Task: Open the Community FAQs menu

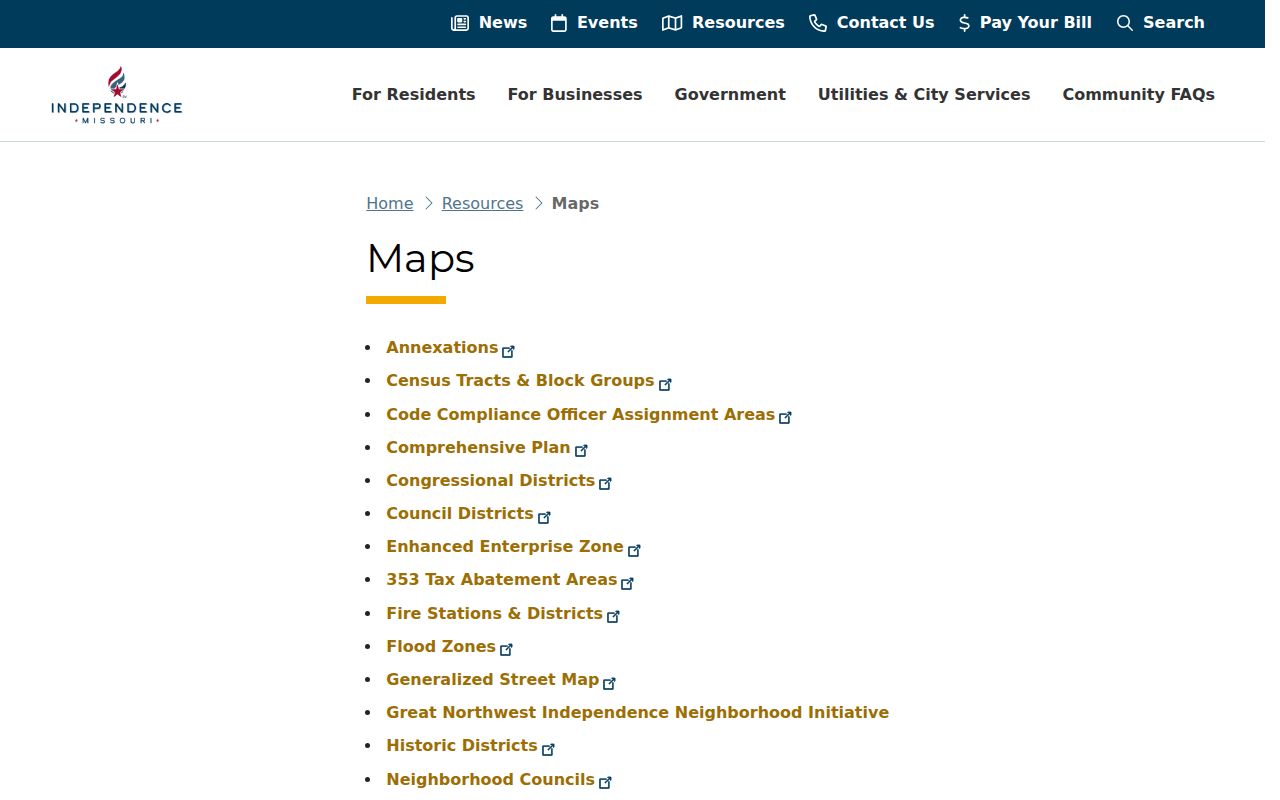Action: [x=1139, y=94]
